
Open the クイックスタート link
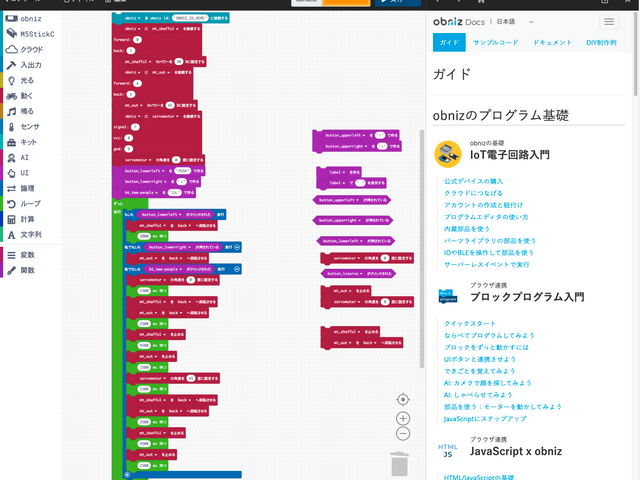coord(470,323)
